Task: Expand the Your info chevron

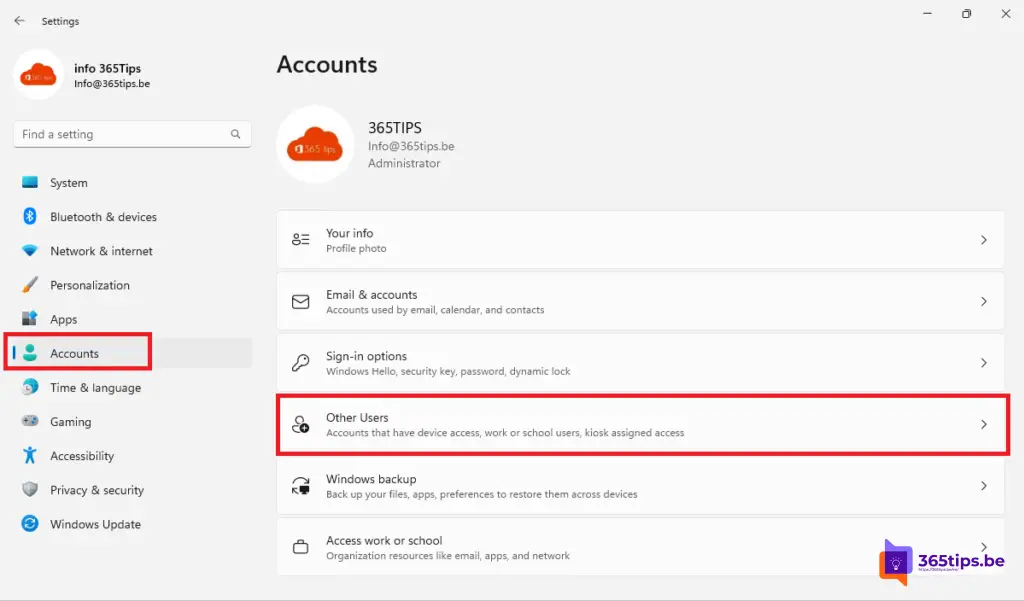Action: 983,240
